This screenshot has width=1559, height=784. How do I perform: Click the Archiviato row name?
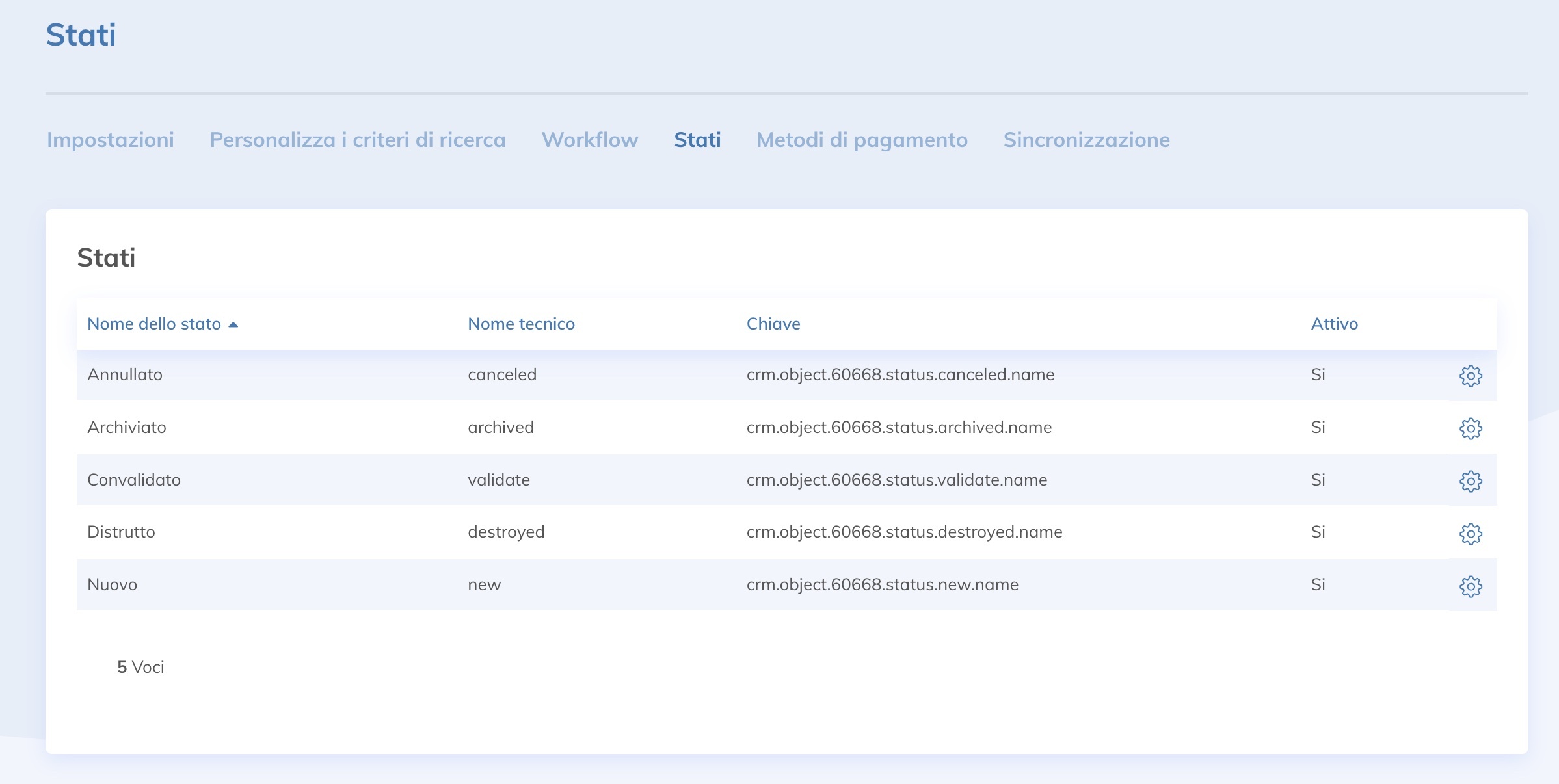pyautogui.click(x=127, y=427)
